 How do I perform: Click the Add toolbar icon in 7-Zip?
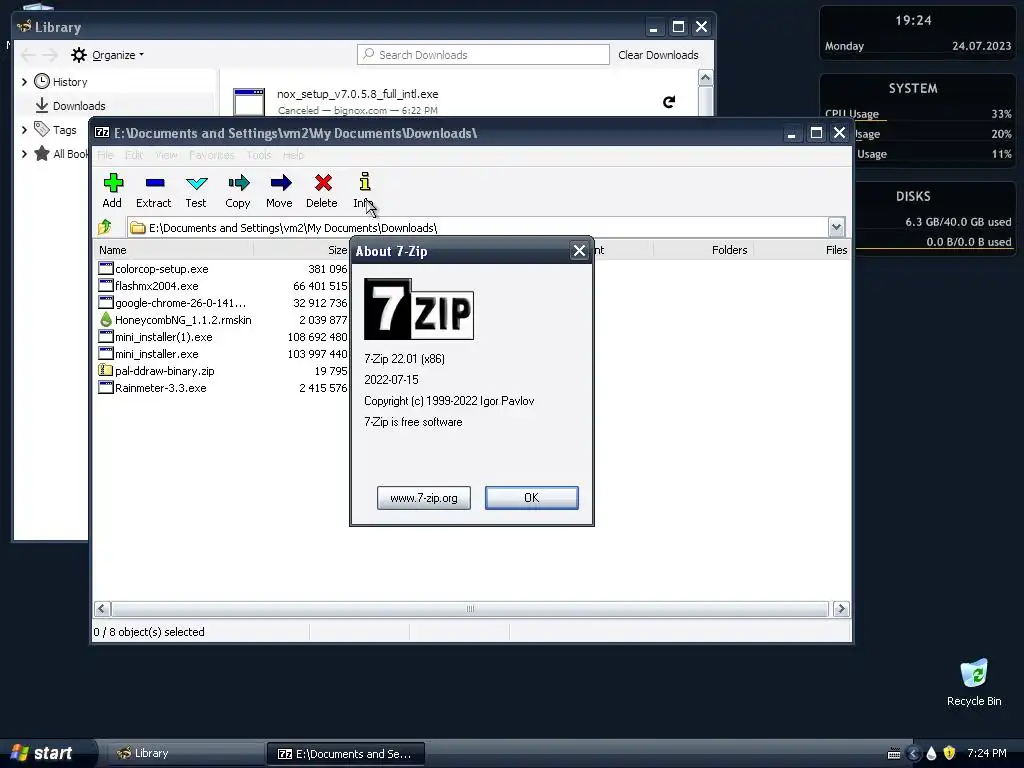[112, 190]
